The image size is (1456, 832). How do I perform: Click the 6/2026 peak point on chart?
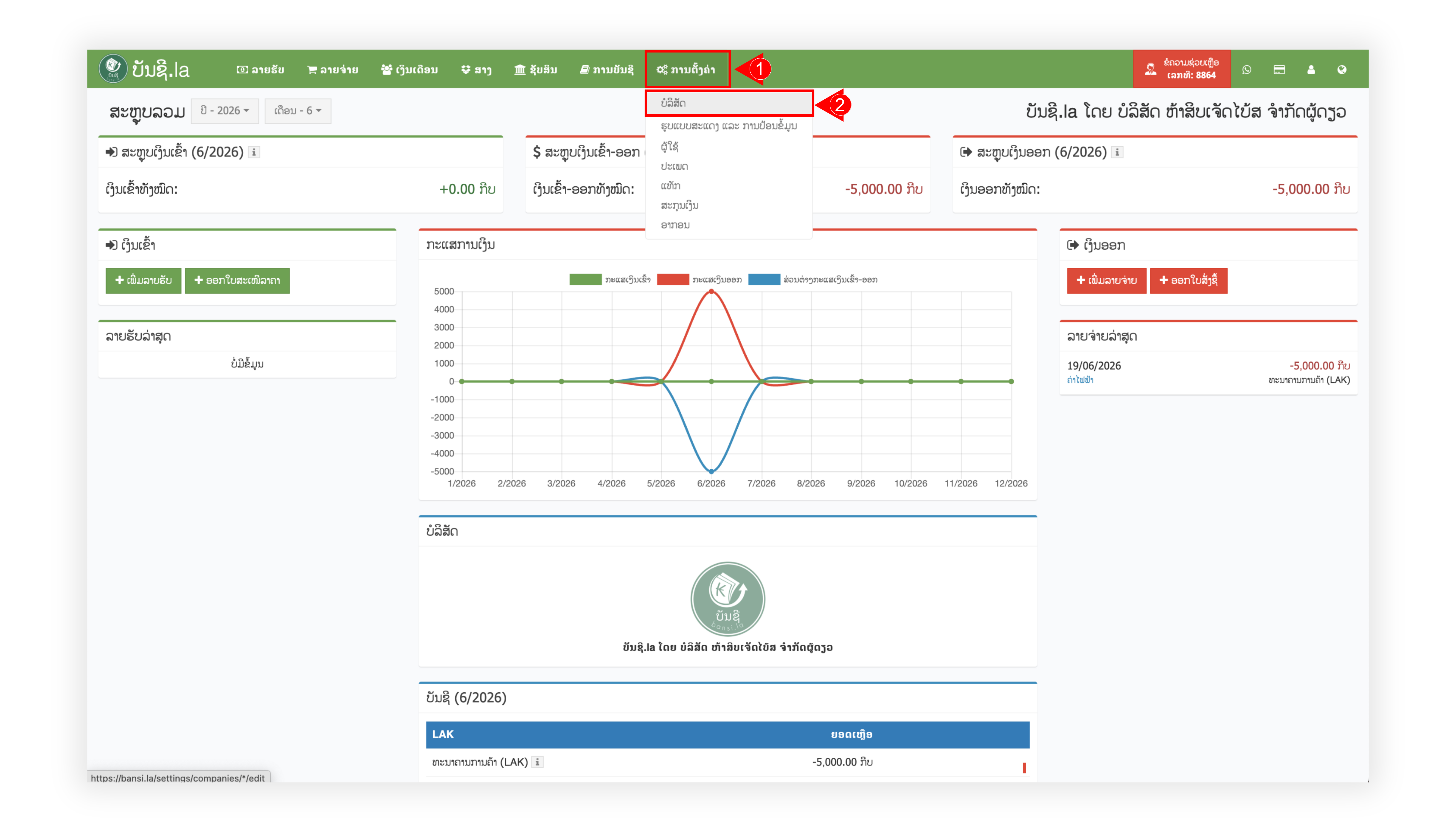point(711,291)
